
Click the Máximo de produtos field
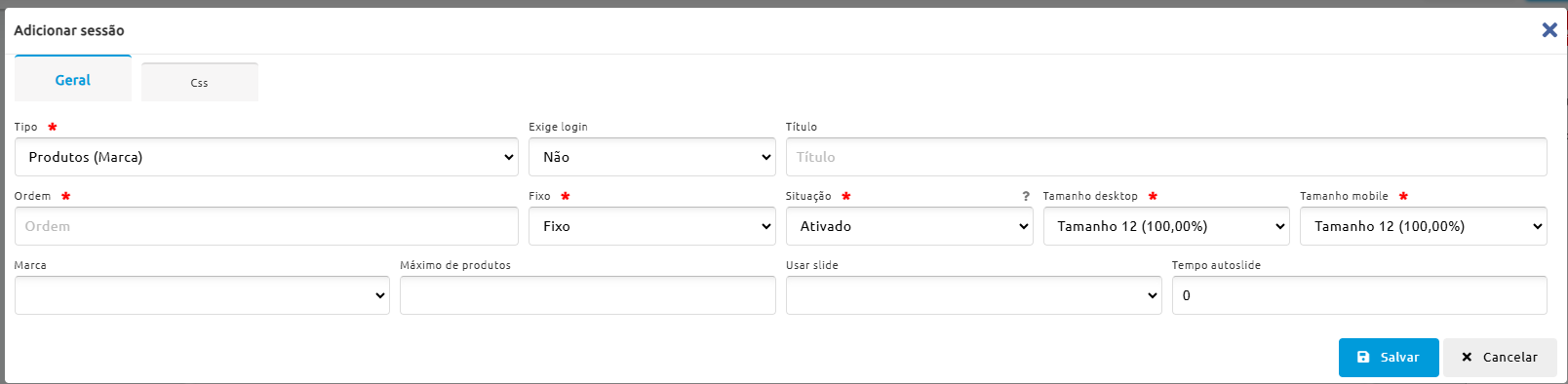coord(588,295)
